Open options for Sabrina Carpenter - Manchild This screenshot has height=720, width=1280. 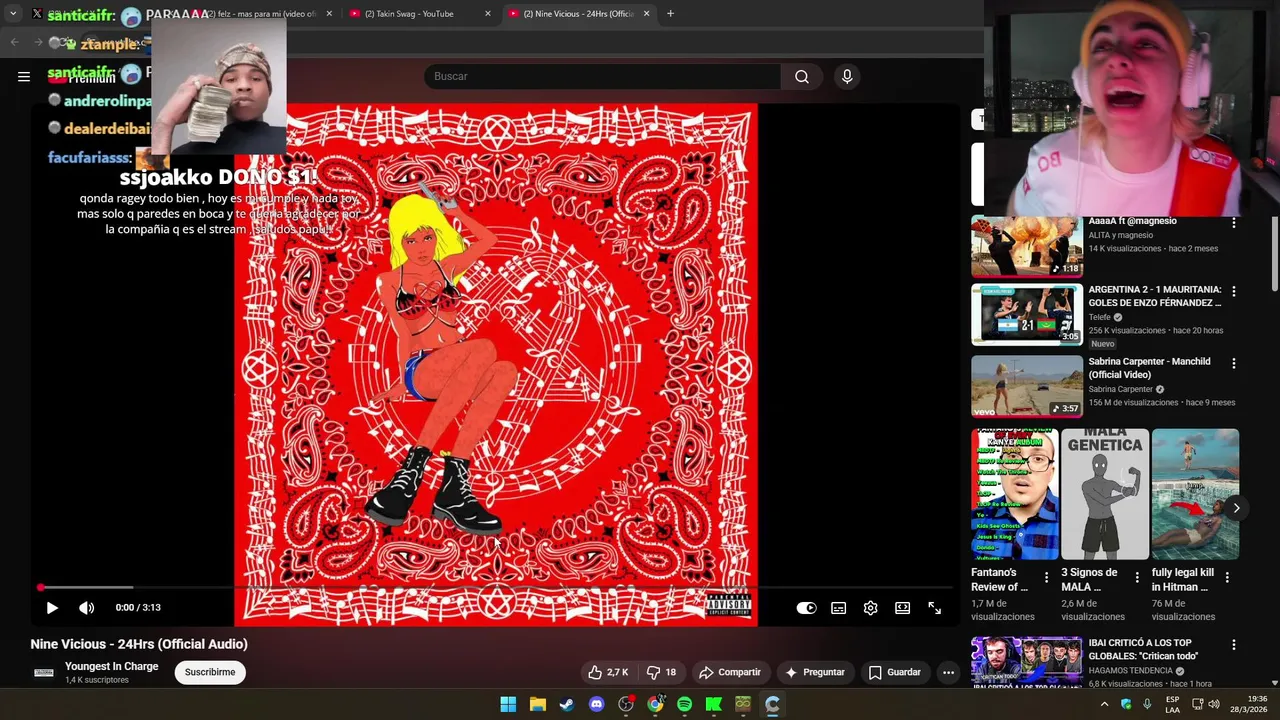point(1233,363)
